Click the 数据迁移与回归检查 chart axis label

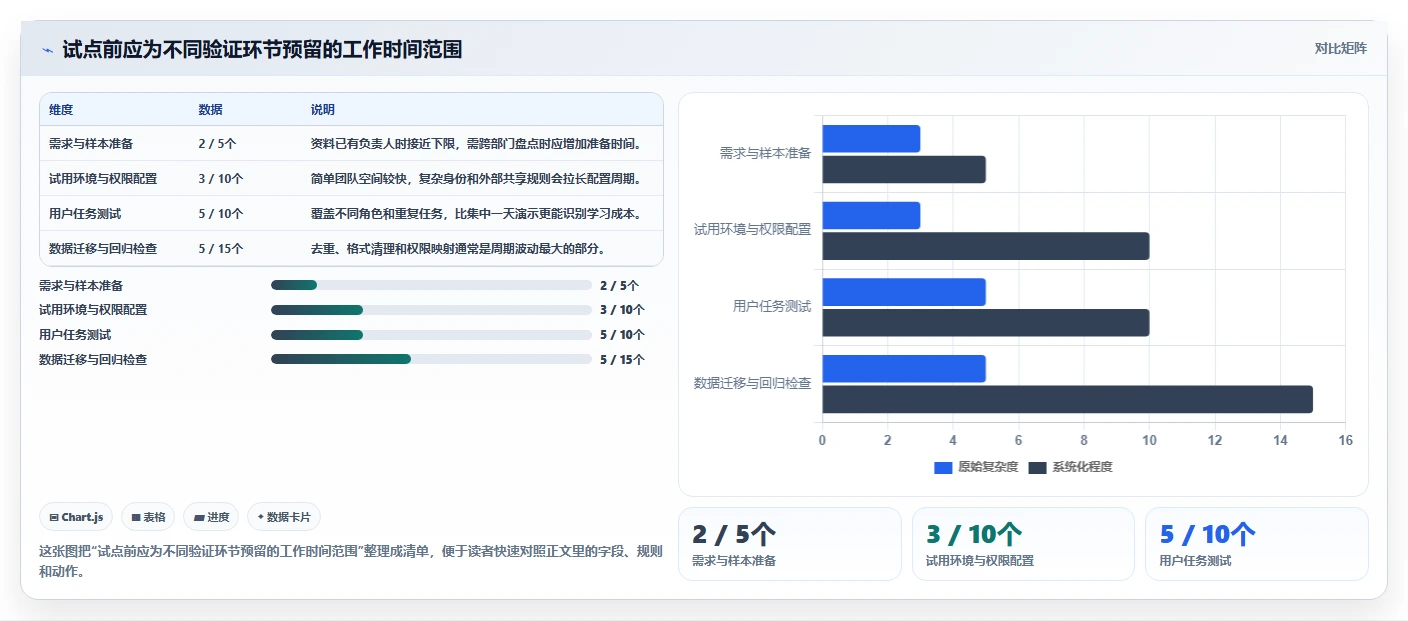[753, 383]
